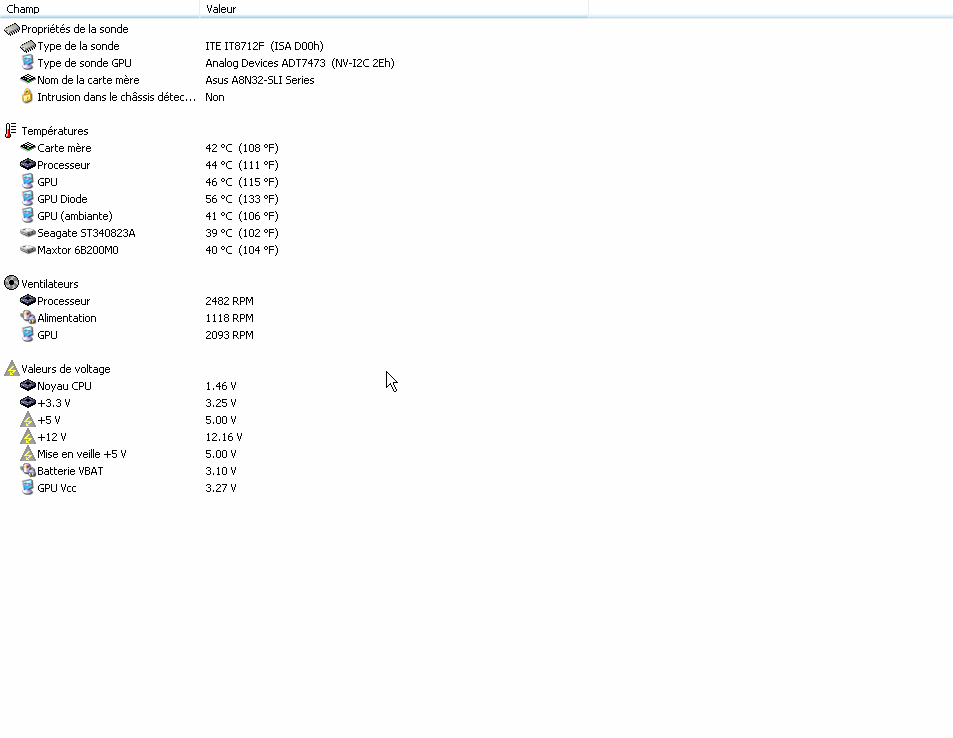Click the 41 °C (106 °F) value
This screenshot has width=953, height=738.
click(x=242, y=216)
